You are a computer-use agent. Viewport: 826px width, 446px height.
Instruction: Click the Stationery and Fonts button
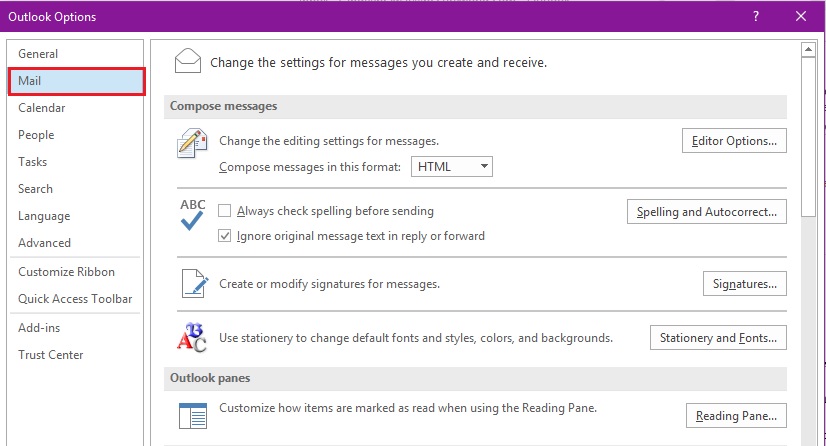click(718, 338)
